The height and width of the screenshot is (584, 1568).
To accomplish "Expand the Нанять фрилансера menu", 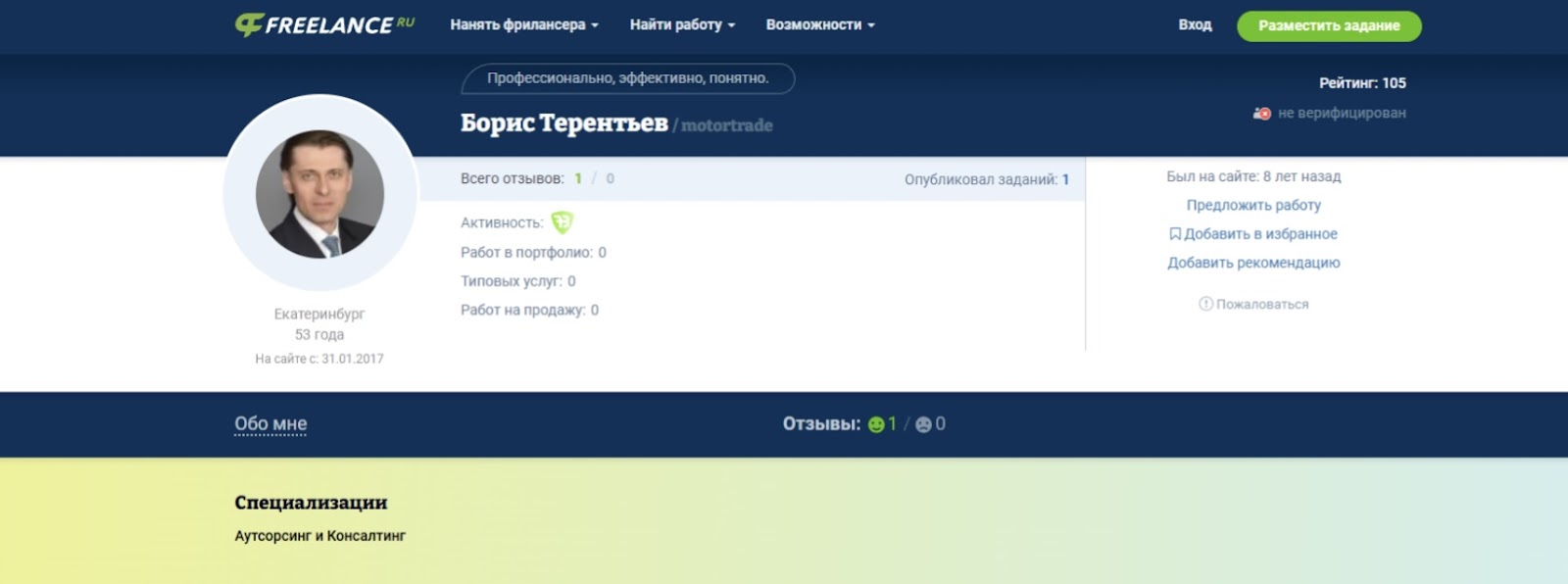I will point(524,24).
